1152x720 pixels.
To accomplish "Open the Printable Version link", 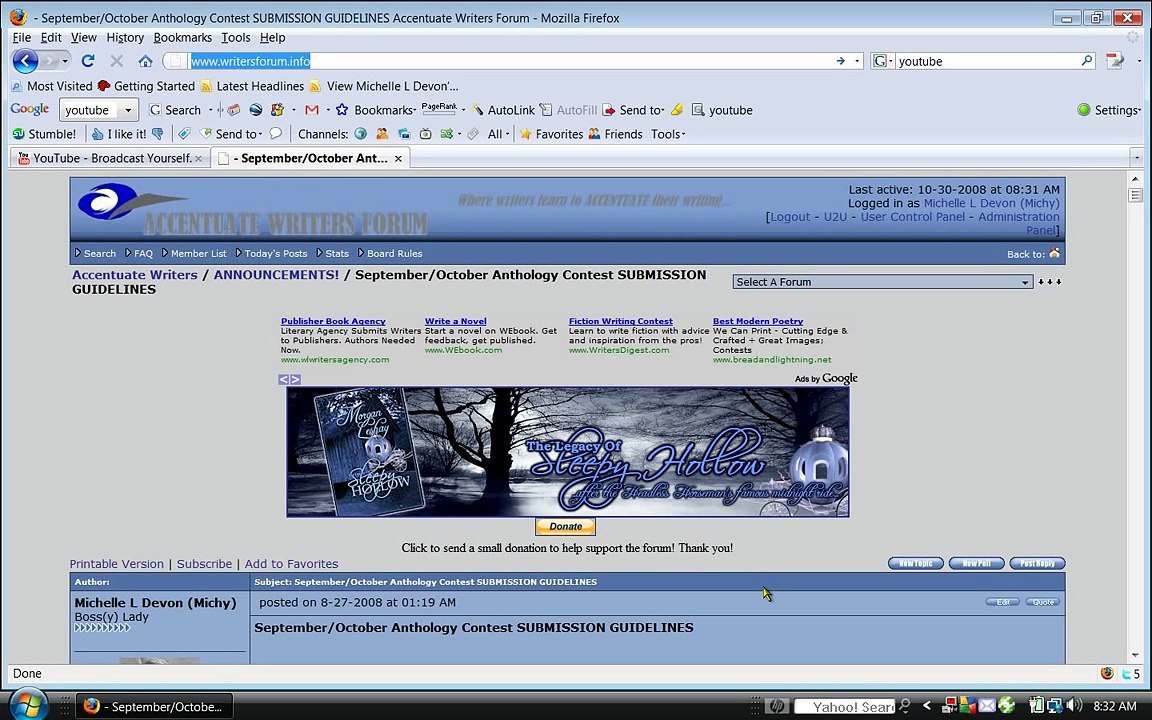I will [x=117, y=564].
